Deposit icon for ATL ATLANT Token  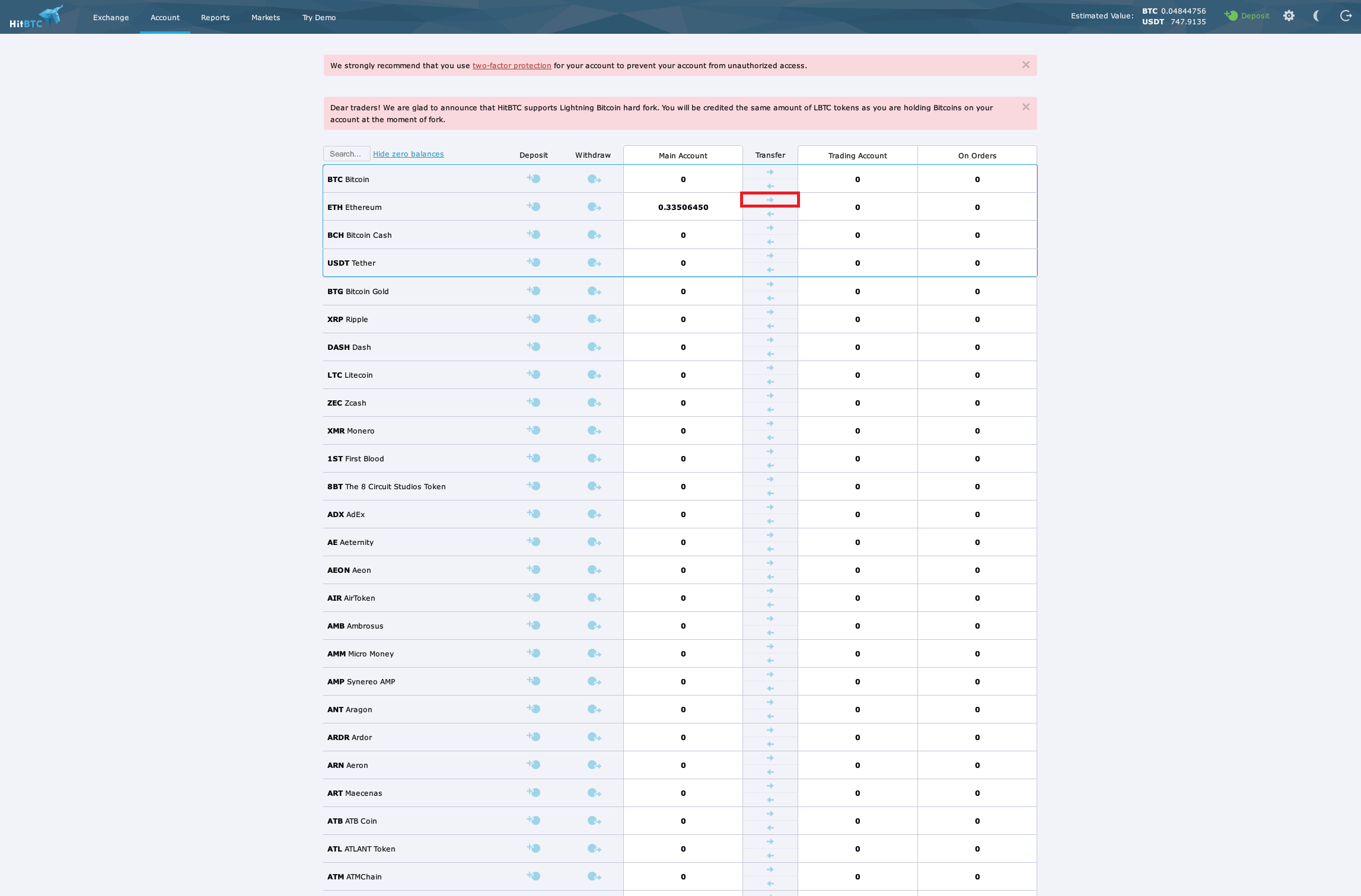[x=534, y=848]
